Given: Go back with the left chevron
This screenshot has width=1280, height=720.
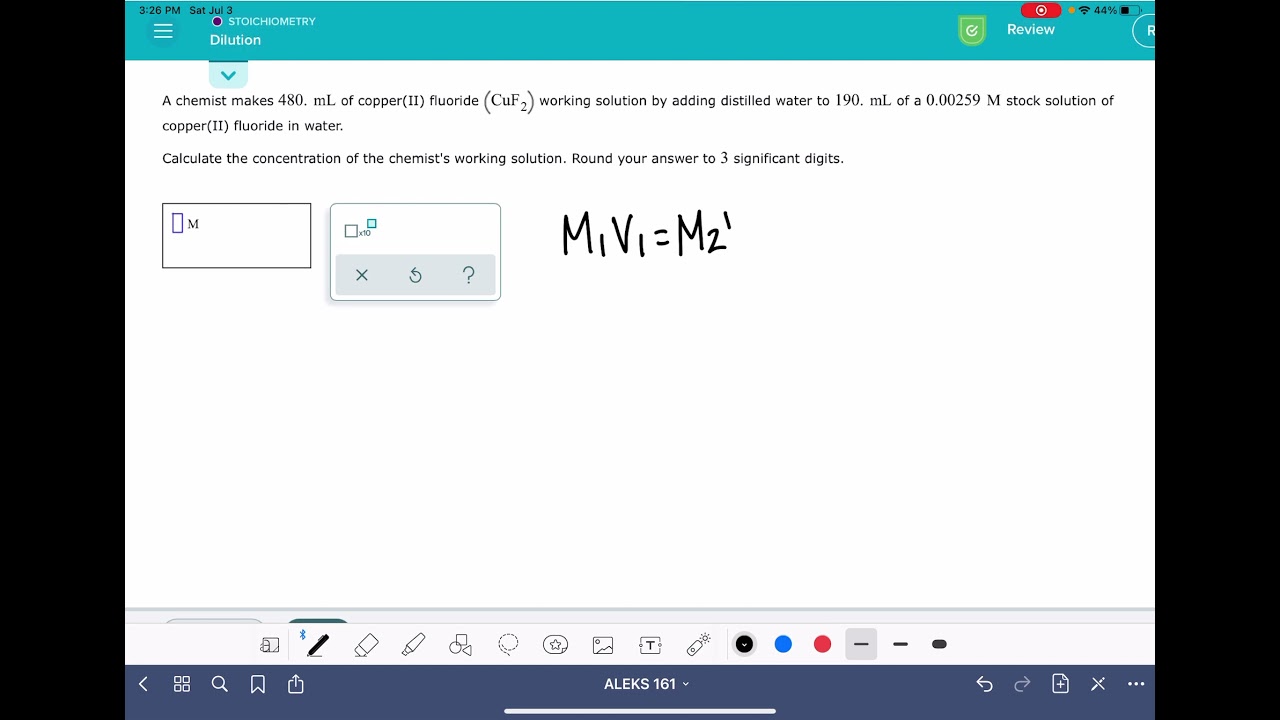Looking at the screenshot, I should point(143,684).
